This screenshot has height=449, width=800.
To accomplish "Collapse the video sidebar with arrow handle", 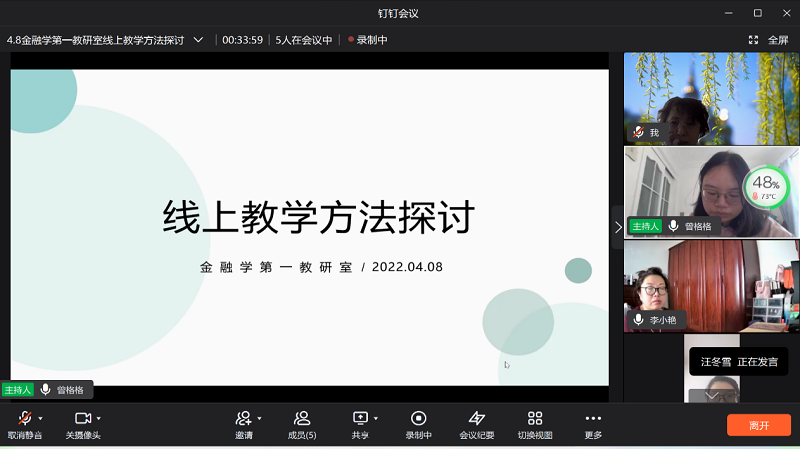I will [x=617, y=227].
